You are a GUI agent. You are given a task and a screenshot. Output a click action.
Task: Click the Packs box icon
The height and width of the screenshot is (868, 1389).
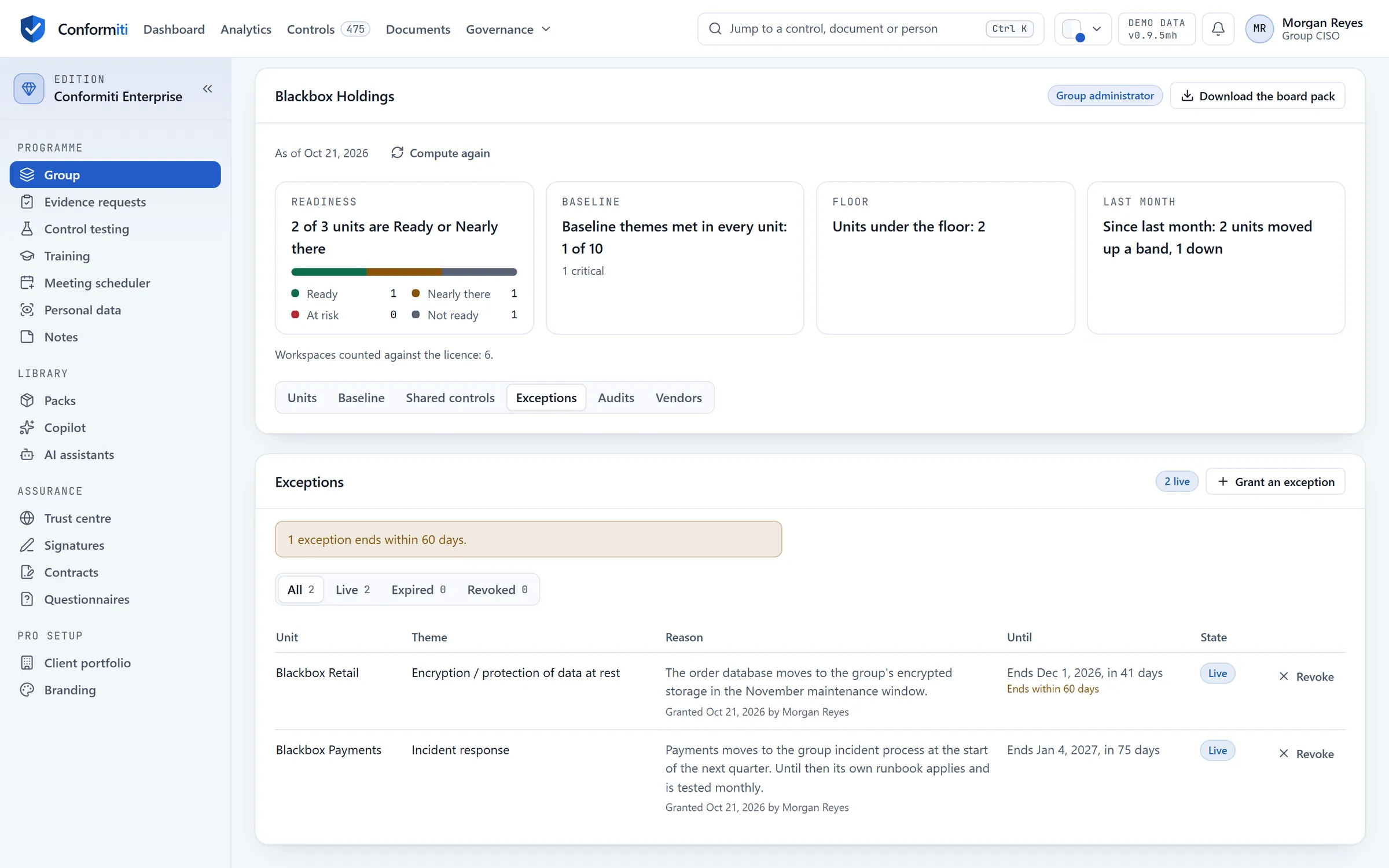[x=27, y=400]
